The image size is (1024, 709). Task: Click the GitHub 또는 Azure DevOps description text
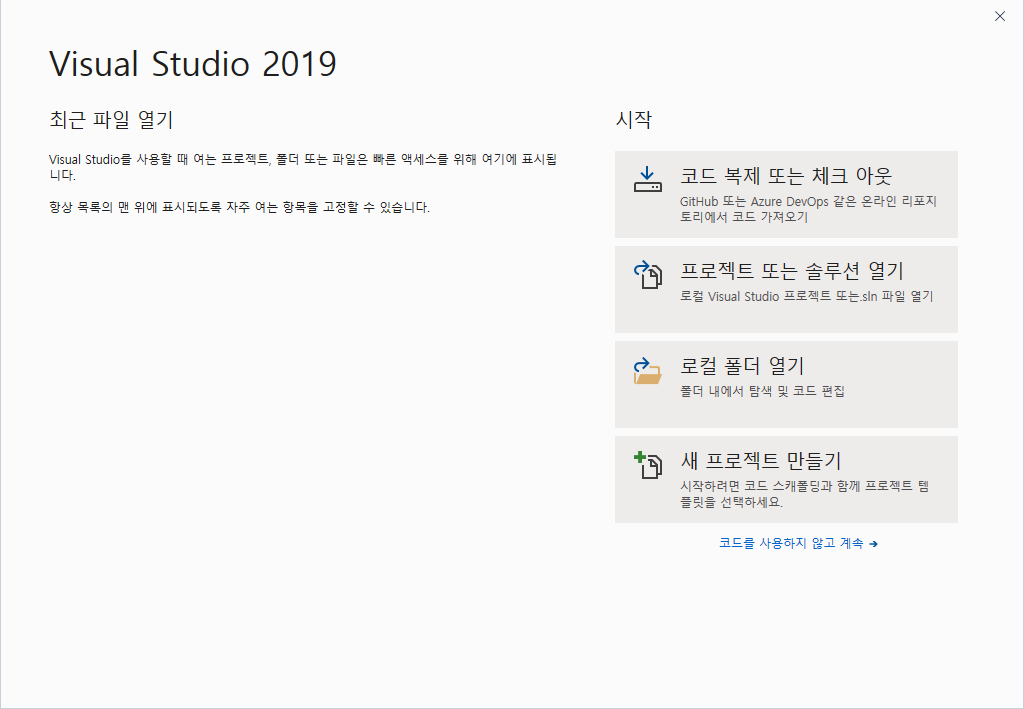[808, 209]
